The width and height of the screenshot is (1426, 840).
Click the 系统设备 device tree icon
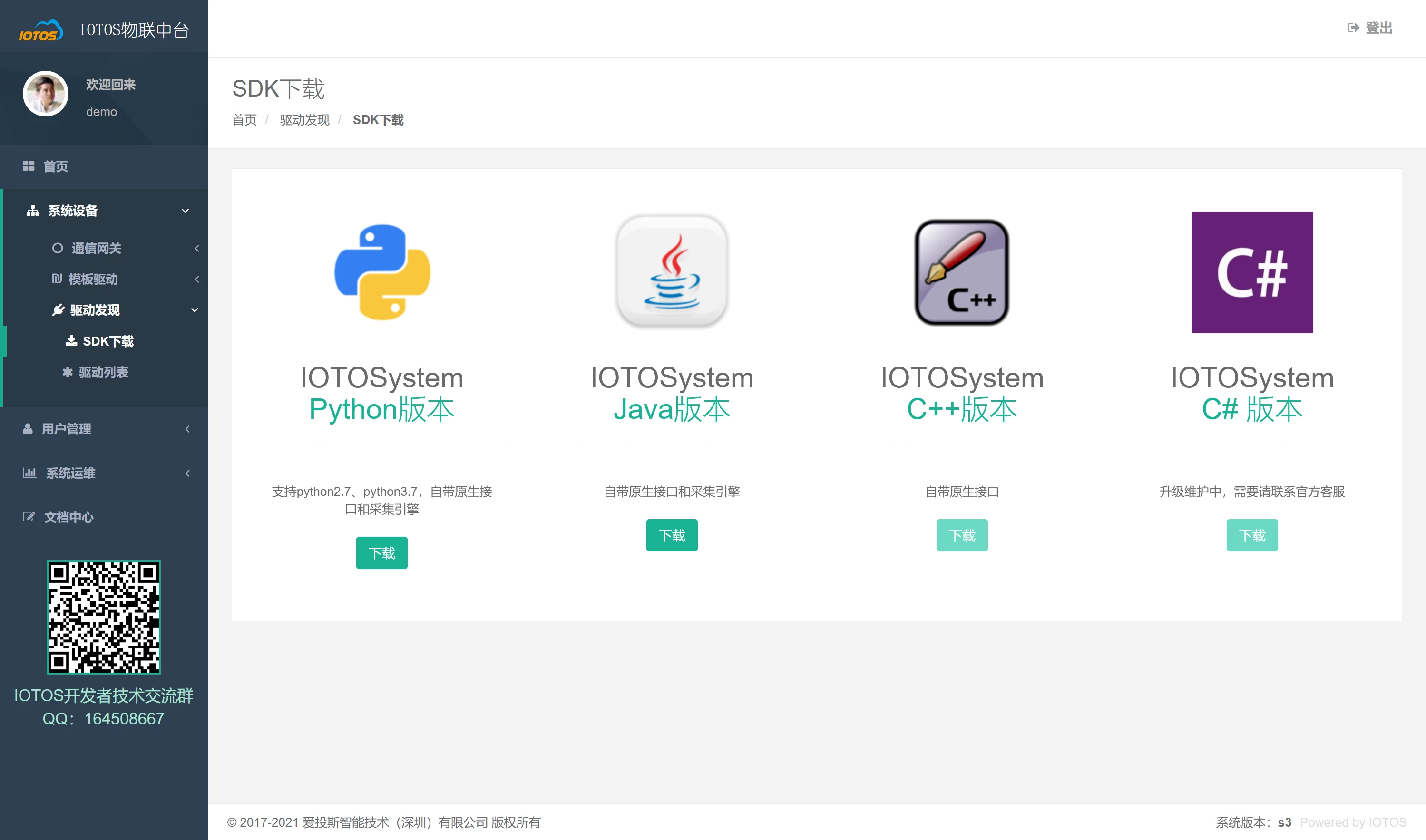[32, 210]
